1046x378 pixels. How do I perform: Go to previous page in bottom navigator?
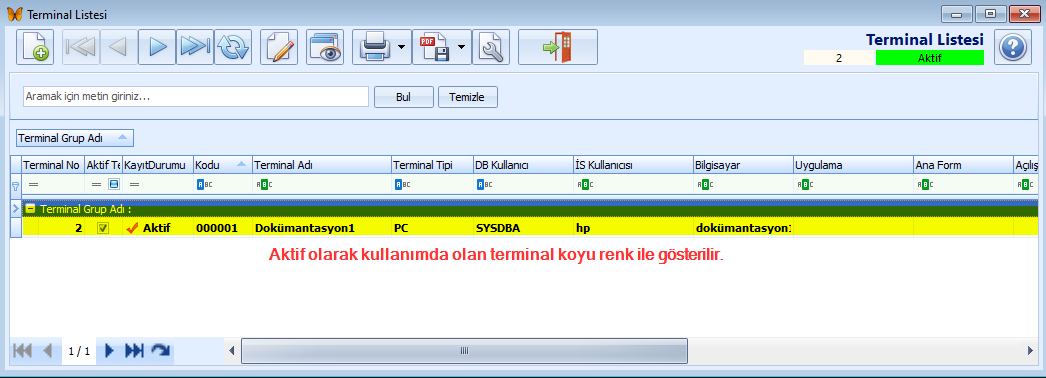47,351
